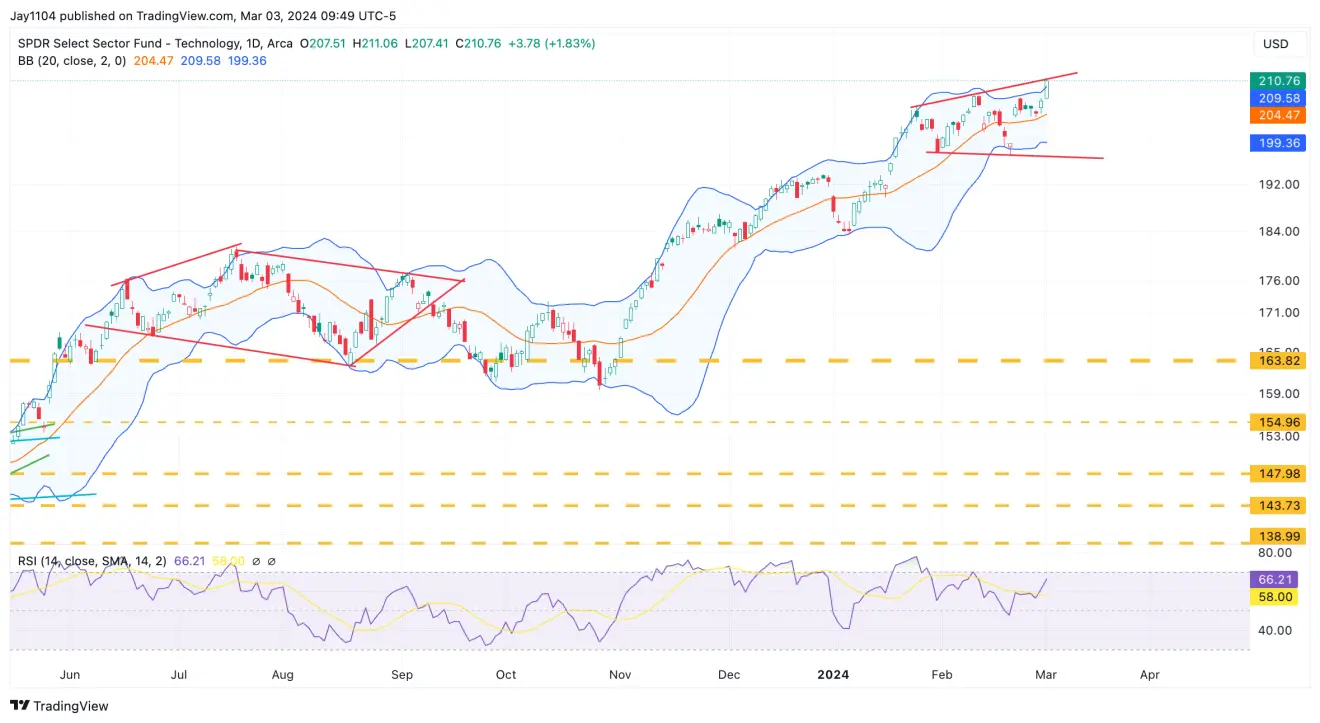
Task: Click the 199.36 value in BB legend
Action: pos(248,60)
